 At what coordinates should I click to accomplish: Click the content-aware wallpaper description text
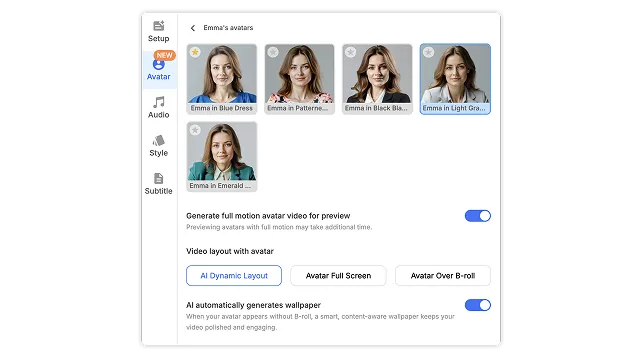(x=320, y=322)
